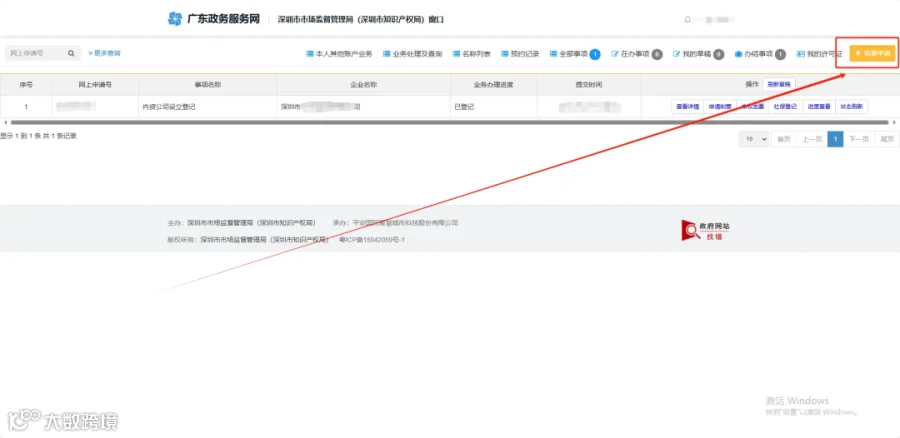Image resolution: width=900 pixels, height=438 pixels.
Task: Click the 刷新草稿 button in header
Action: (779, 84)
